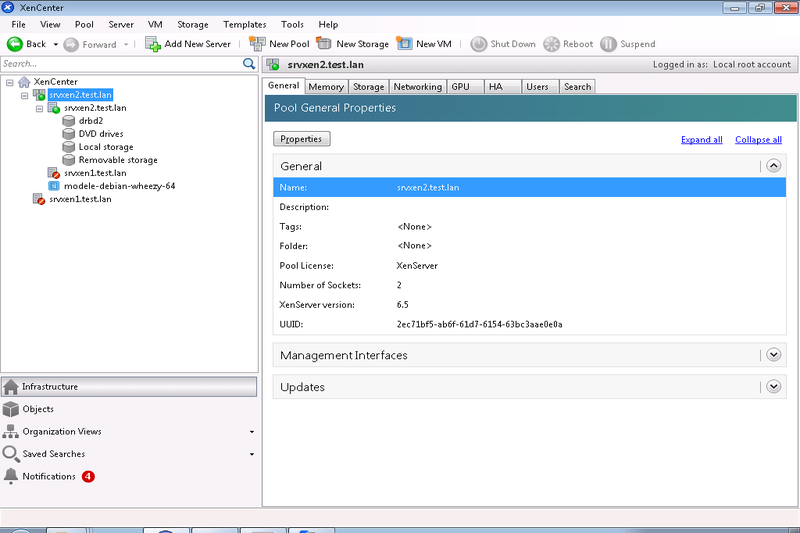This screenshot has height=533, width=800.
Task: Click the Reboot icon
Action: [552, 44]
